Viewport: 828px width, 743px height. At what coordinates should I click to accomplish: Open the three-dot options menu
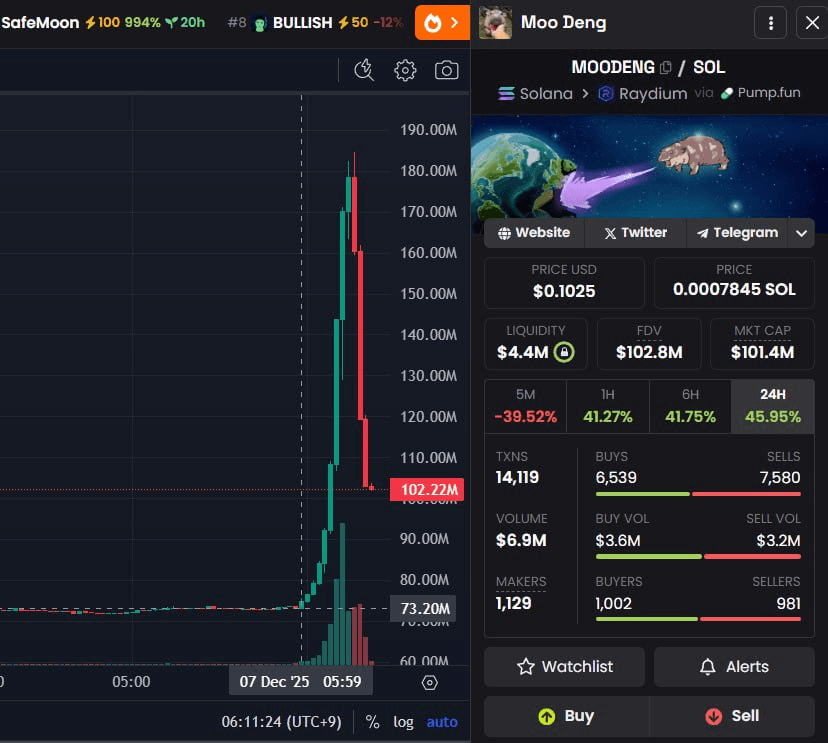pyautogui.click(x=770, y=22)
